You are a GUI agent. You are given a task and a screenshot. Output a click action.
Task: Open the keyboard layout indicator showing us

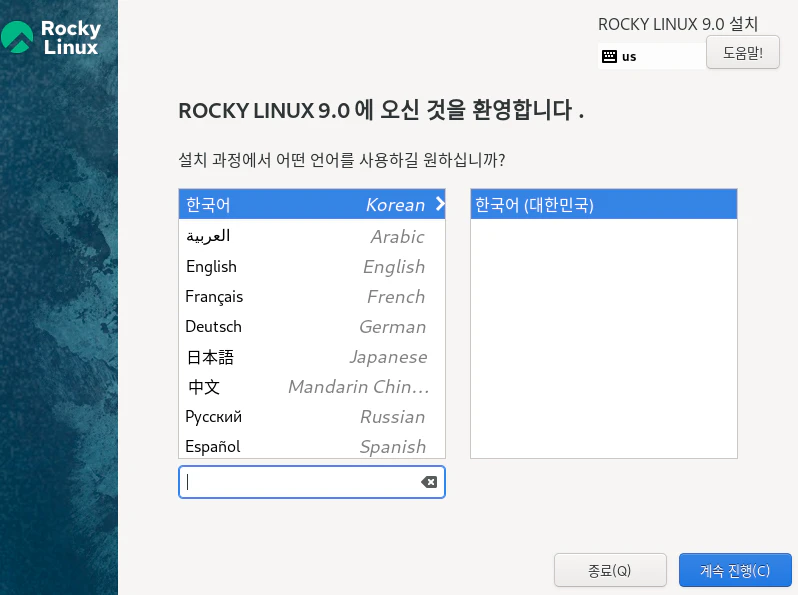coord(652,56)
